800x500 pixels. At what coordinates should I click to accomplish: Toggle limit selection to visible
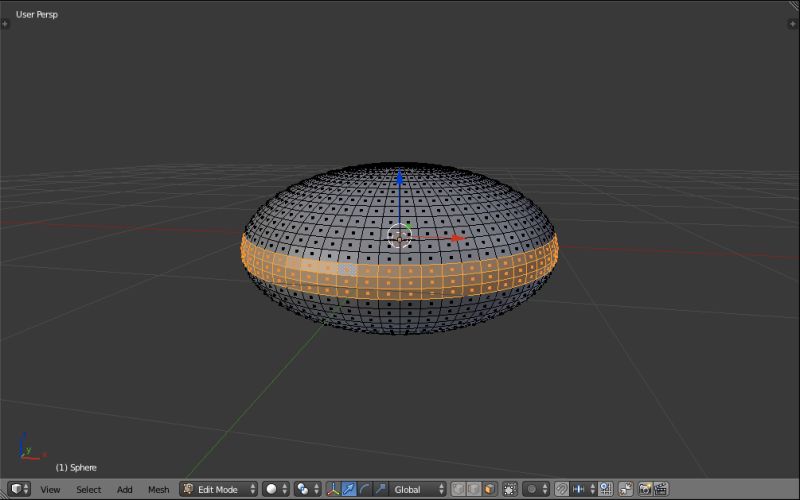510,489
